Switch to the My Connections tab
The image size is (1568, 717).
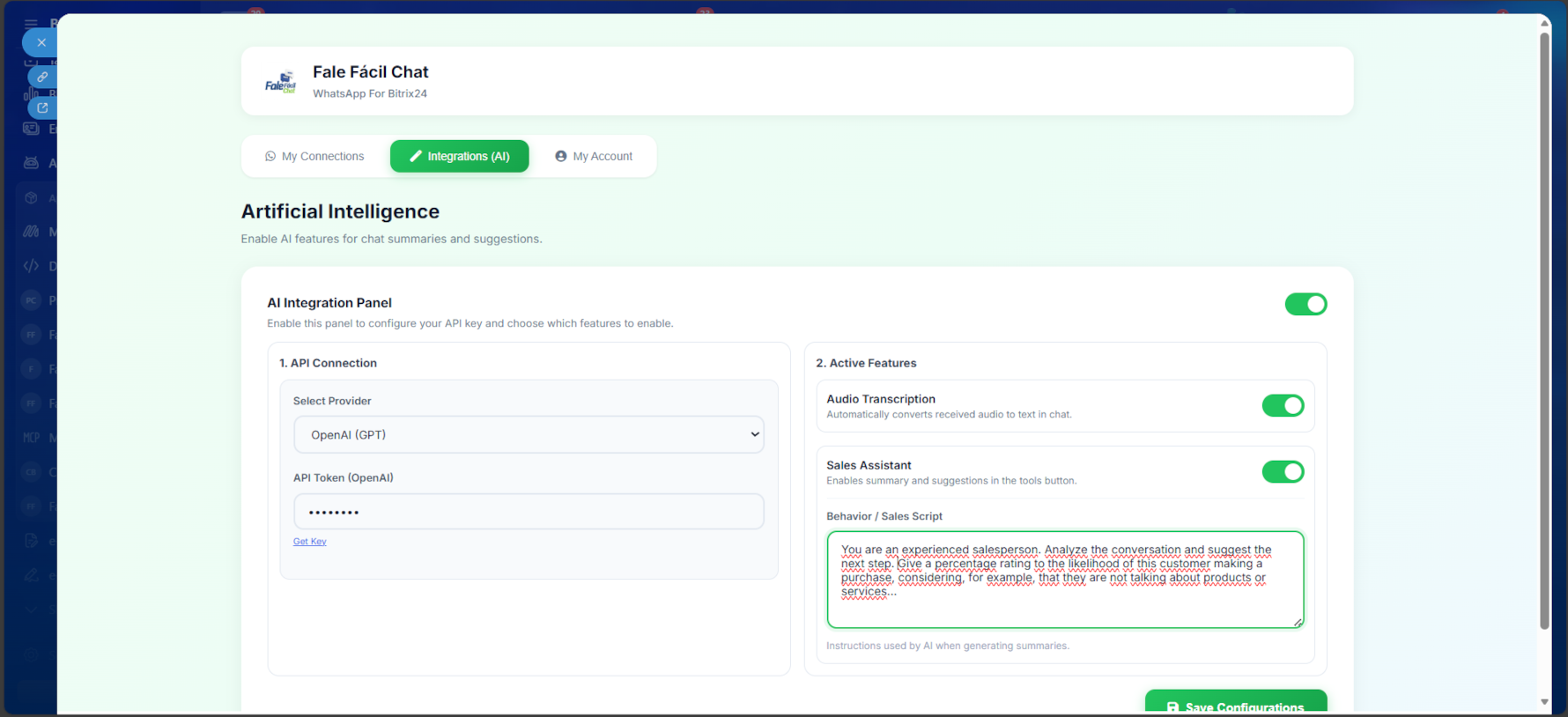(x=314, y=157)
